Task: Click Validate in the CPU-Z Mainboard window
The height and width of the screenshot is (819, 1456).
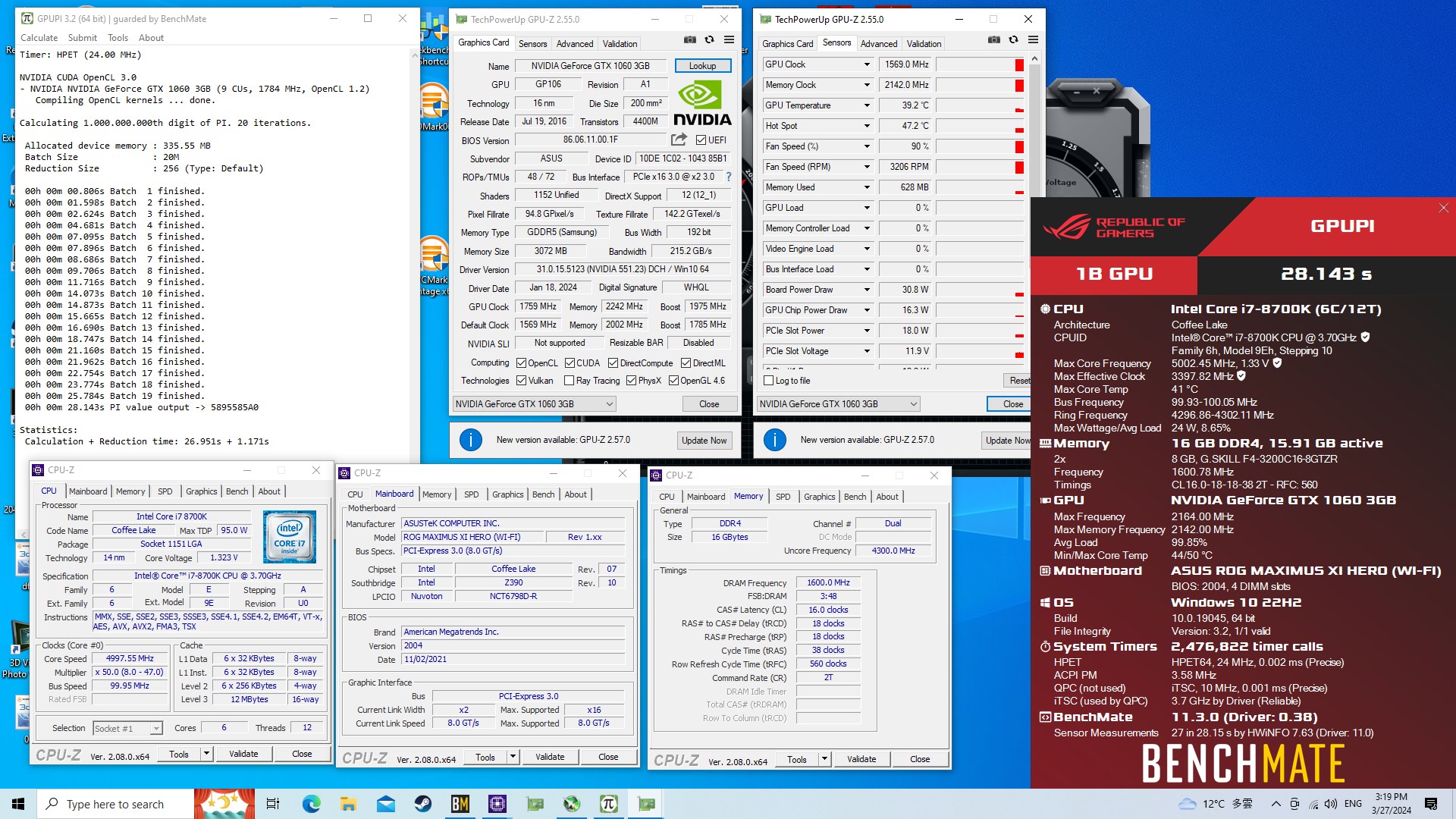Action: (550, 757)
